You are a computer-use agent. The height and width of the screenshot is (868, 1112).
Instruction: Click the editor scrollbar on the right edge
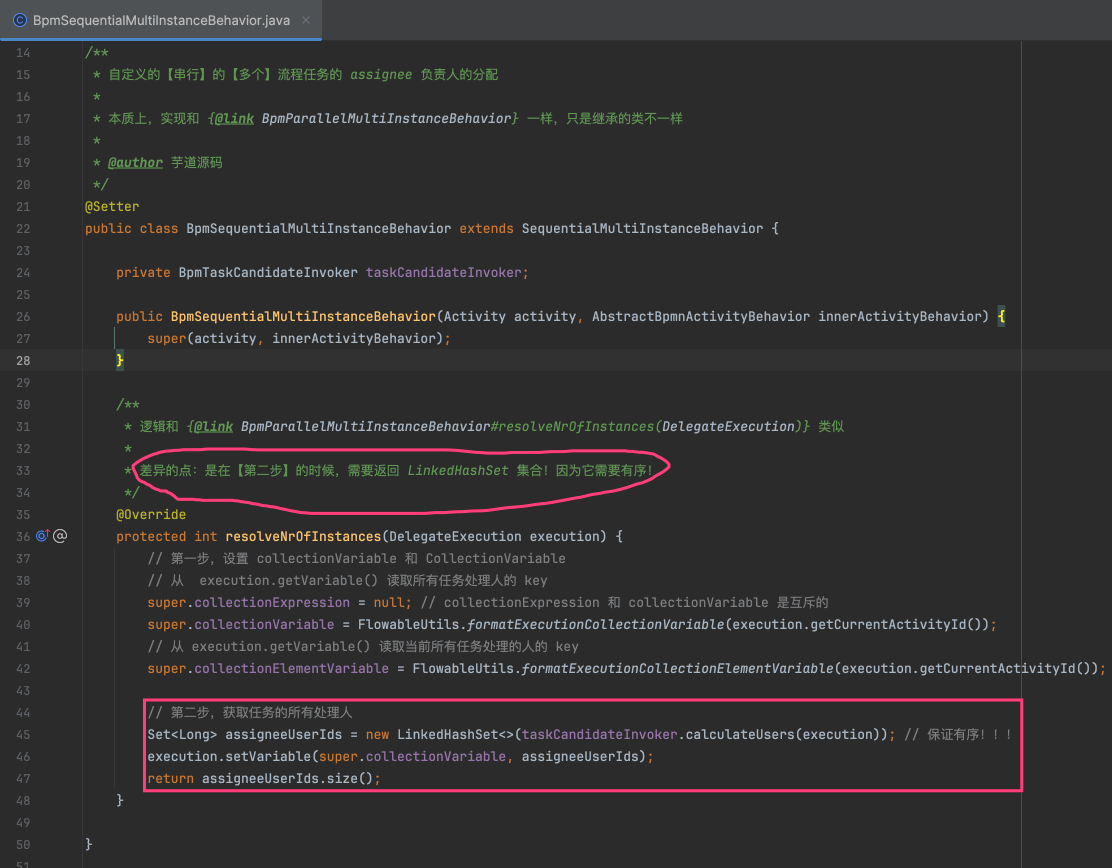(1107, 450)
